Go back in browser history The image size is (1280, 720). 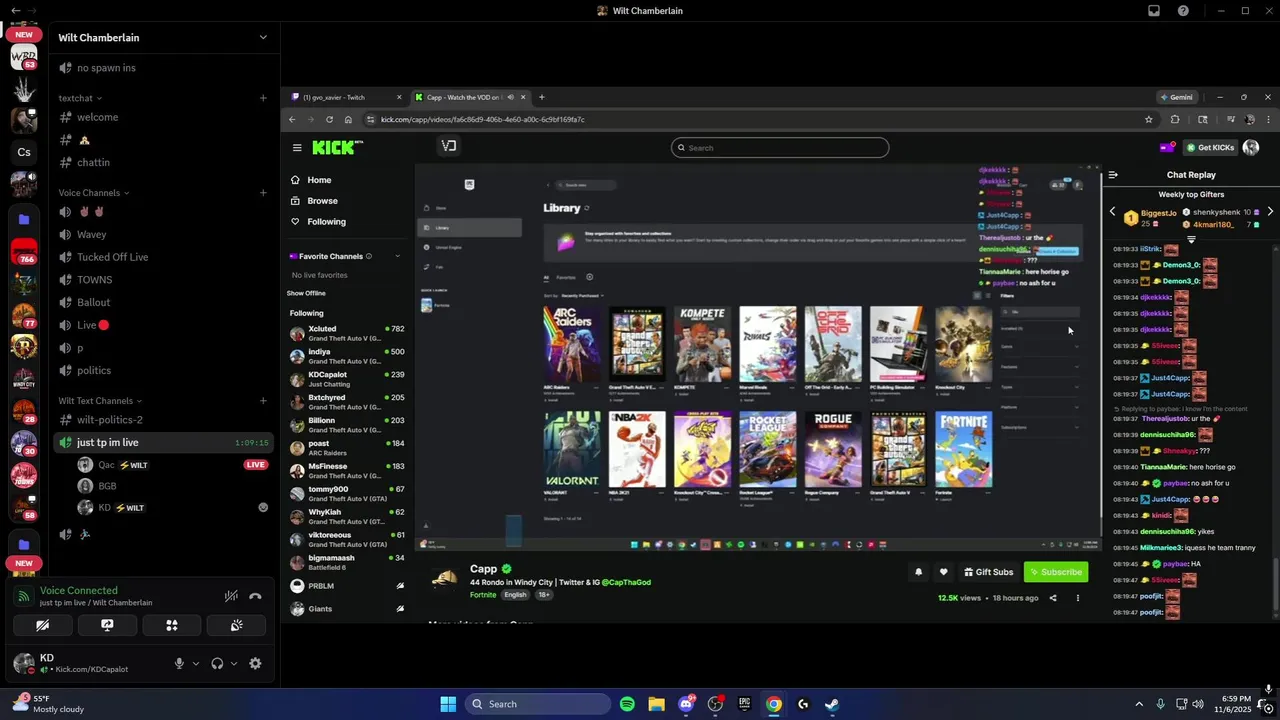pyautogui.click(x=292, y=119)
